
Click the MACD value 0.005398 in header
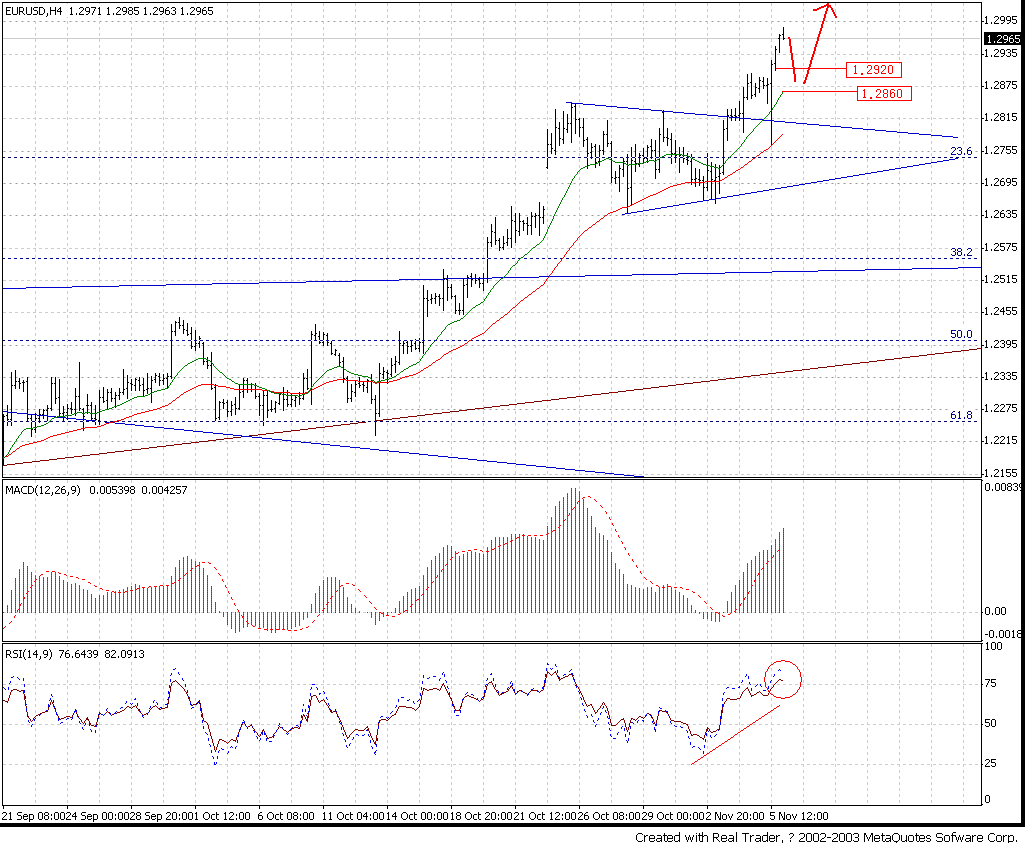tap(112, 490)
